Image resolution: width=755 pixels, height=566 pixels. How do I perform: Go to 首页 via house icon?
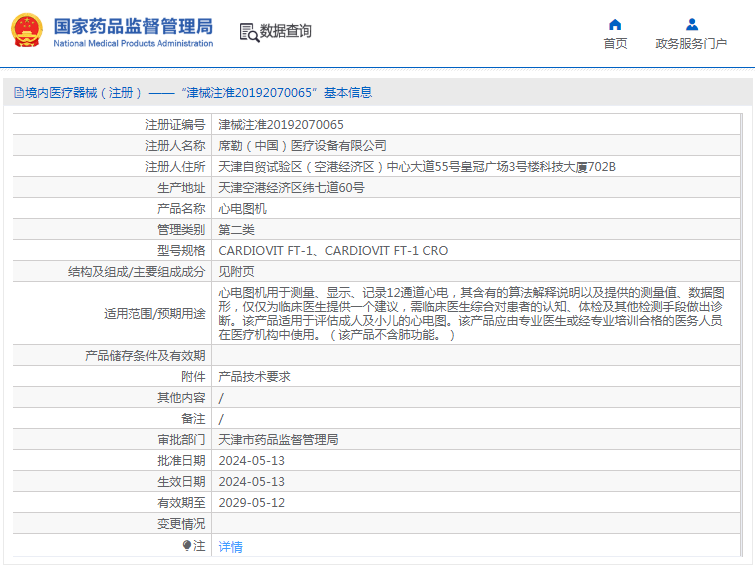615,25
